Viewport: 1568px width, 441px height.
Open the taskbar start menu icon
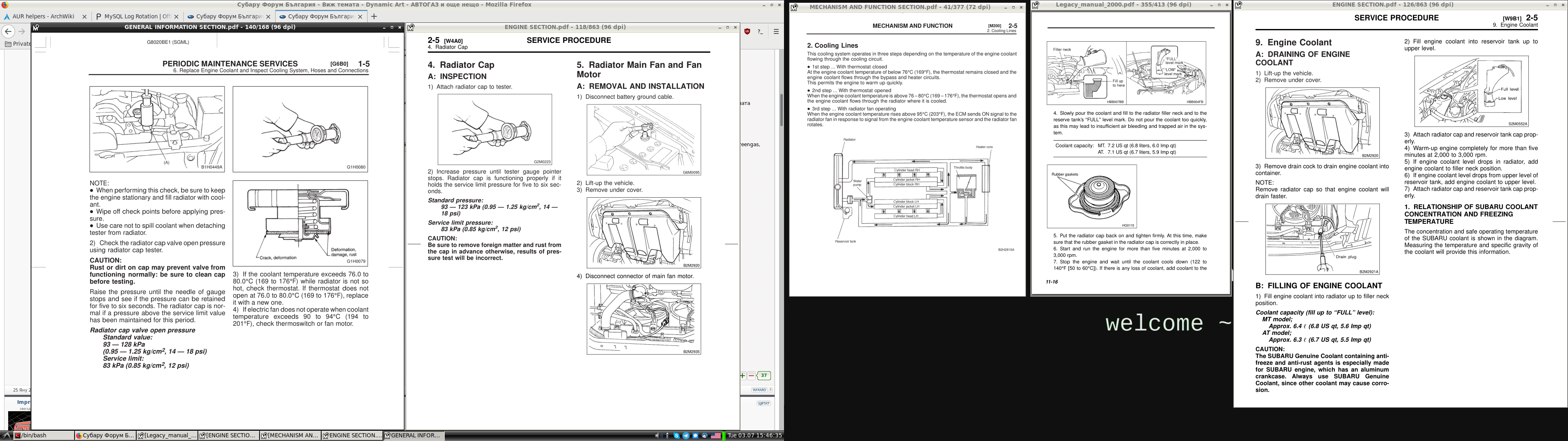tap(6, 436)
